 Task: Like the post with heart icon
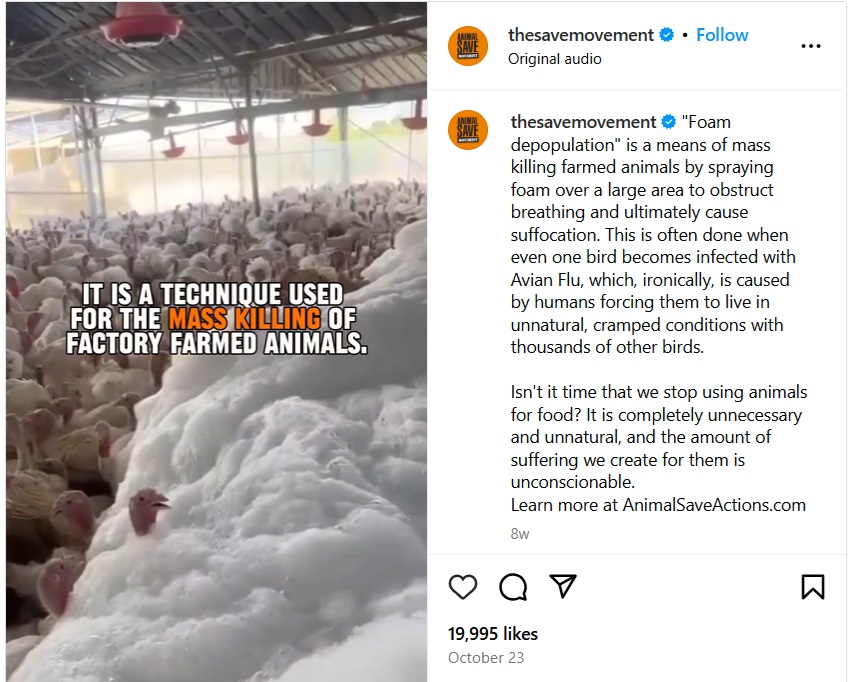point(463,587)
